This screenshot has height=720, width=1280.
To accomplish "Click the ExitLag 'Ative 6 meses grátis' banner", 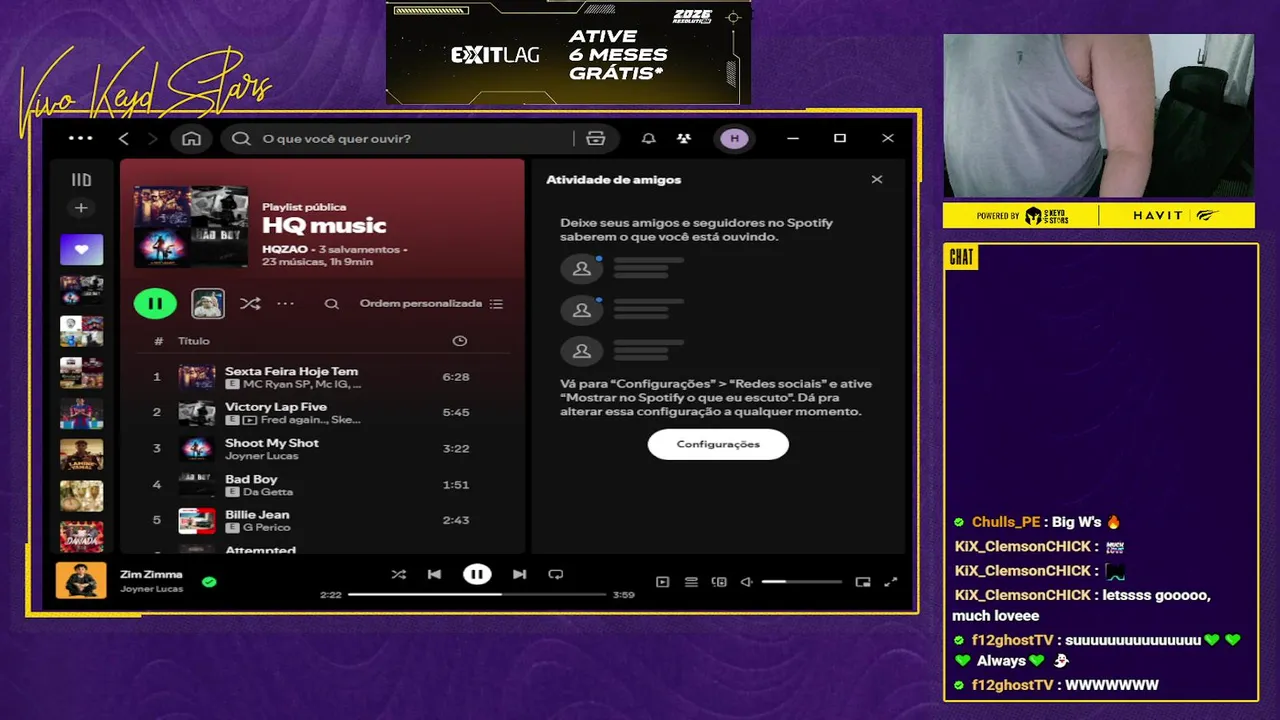I will (x=568, y=52).
